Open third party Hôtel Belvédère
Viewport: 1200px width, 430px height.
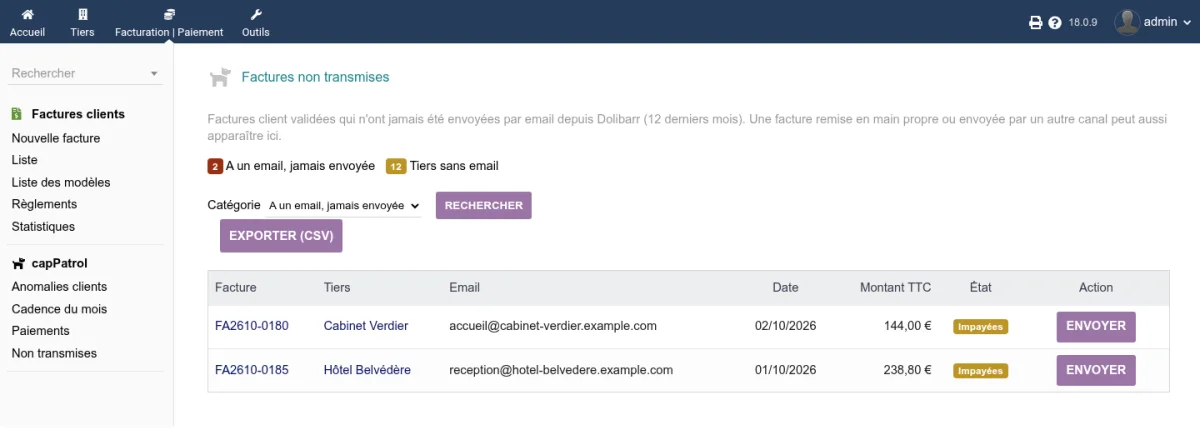(x=367, y=370)
